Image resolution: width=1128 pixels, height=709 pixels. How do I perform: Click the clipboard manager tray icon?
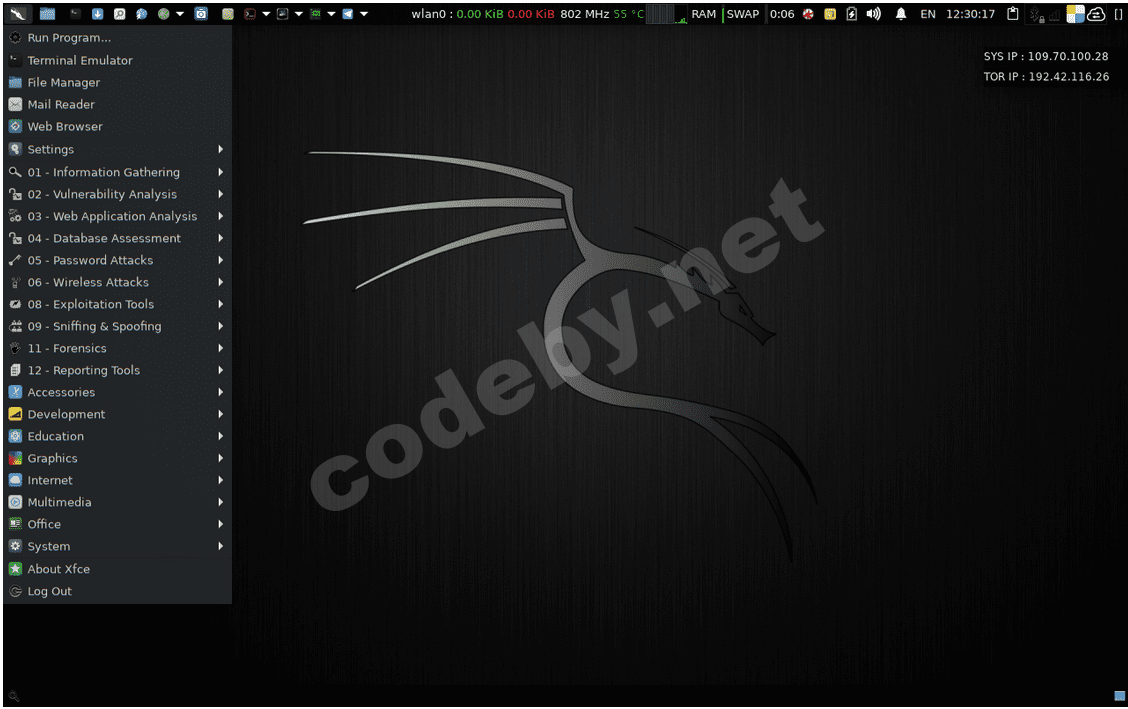coord(1013,14)
